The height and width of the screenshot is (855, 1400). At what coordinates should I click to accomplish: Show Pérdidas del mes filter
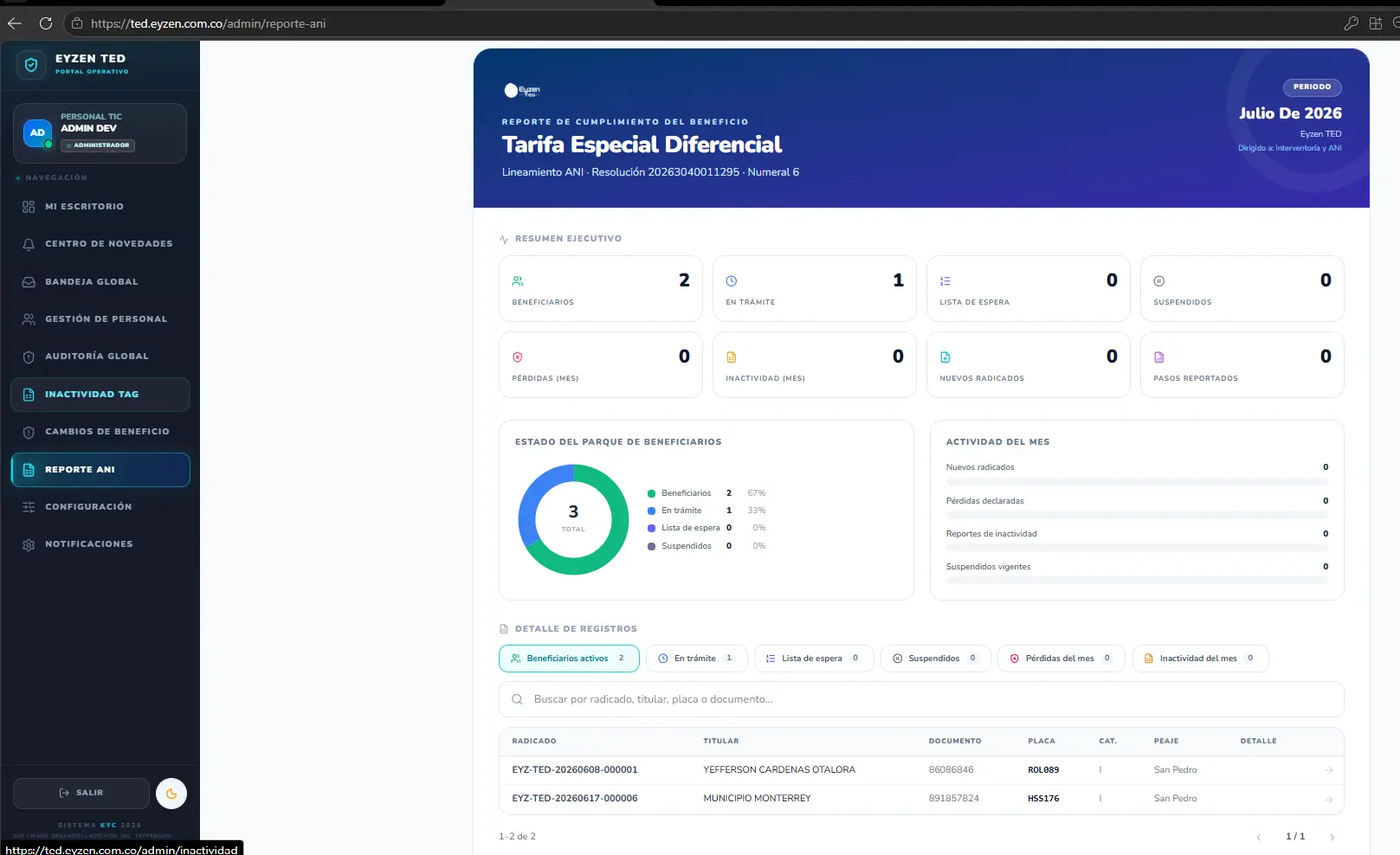[1061, 659]
